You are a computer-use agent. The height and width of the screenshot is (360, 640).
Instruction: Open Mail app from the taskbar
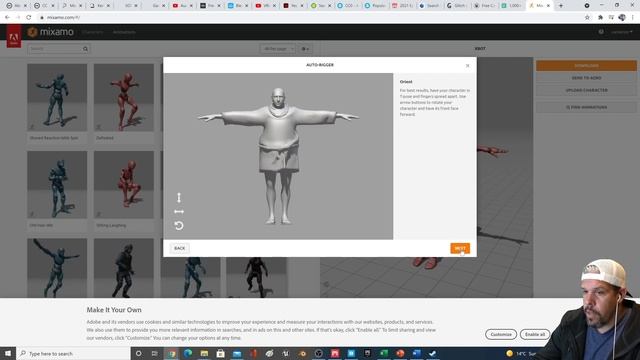tap(237, 353)
